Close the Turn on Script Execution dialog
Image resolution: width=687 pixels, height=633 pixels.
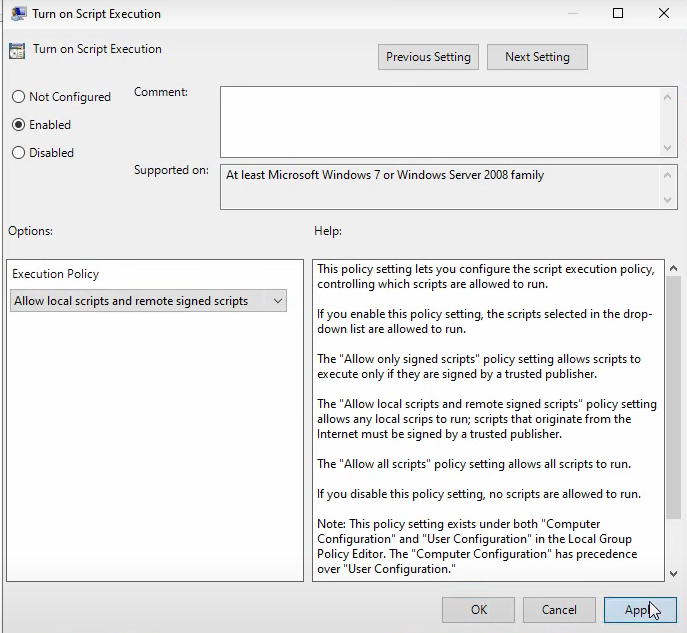[664, 13]
